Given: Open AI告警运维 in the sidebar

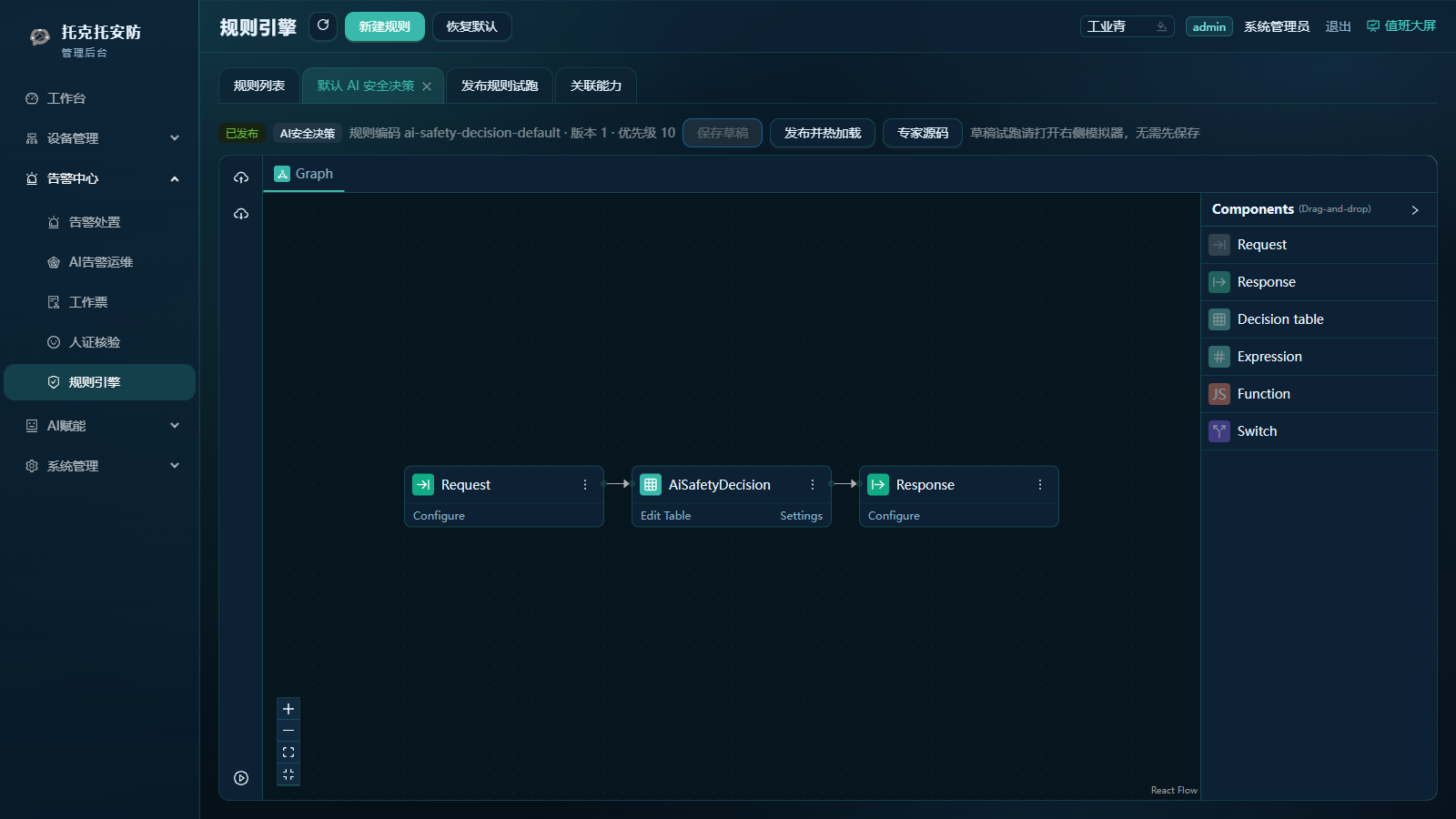Looking at the screenshot, I should point(100,262).
